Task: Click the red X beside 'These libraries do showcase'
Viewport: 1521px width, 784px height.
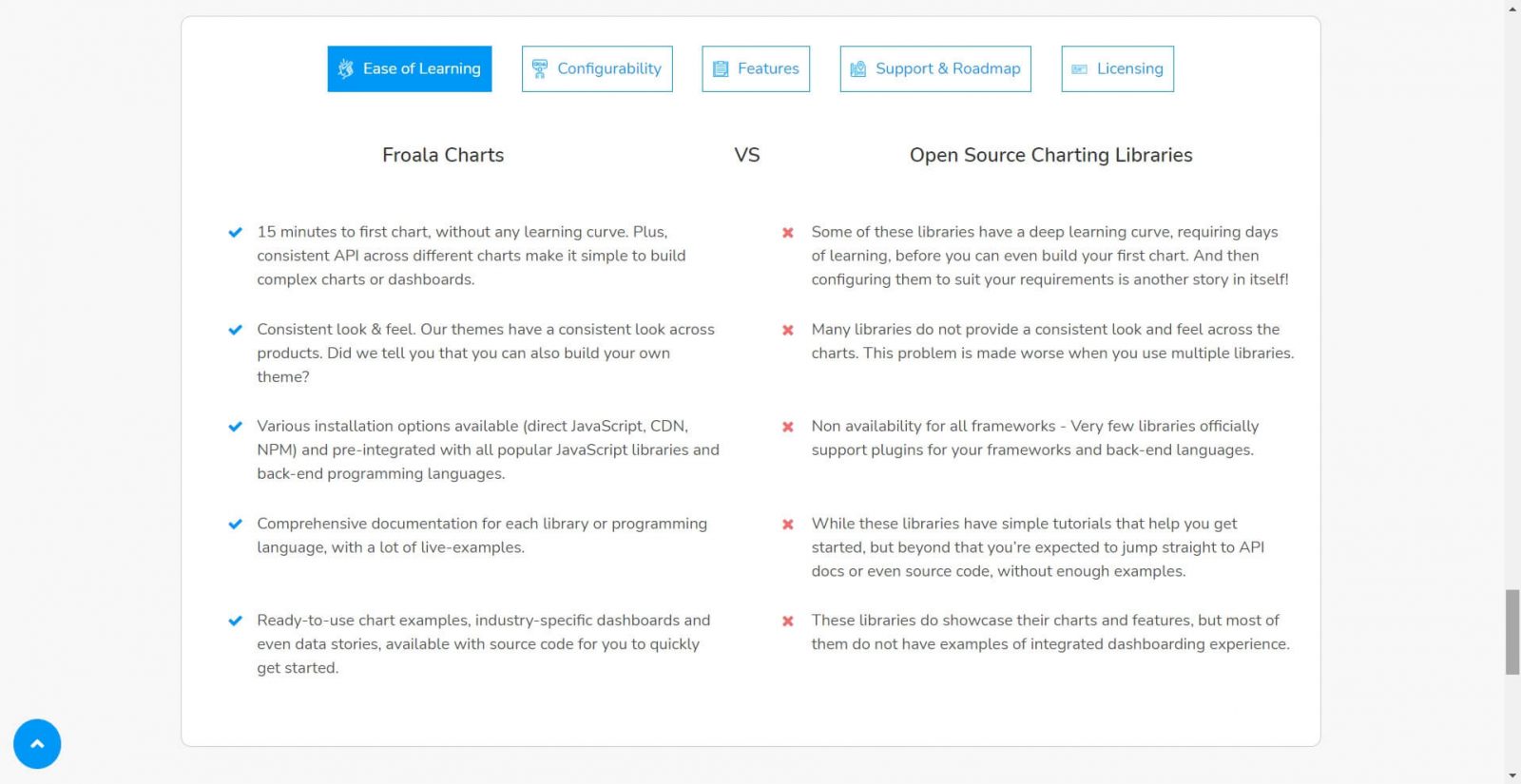Action: (788, 621)
